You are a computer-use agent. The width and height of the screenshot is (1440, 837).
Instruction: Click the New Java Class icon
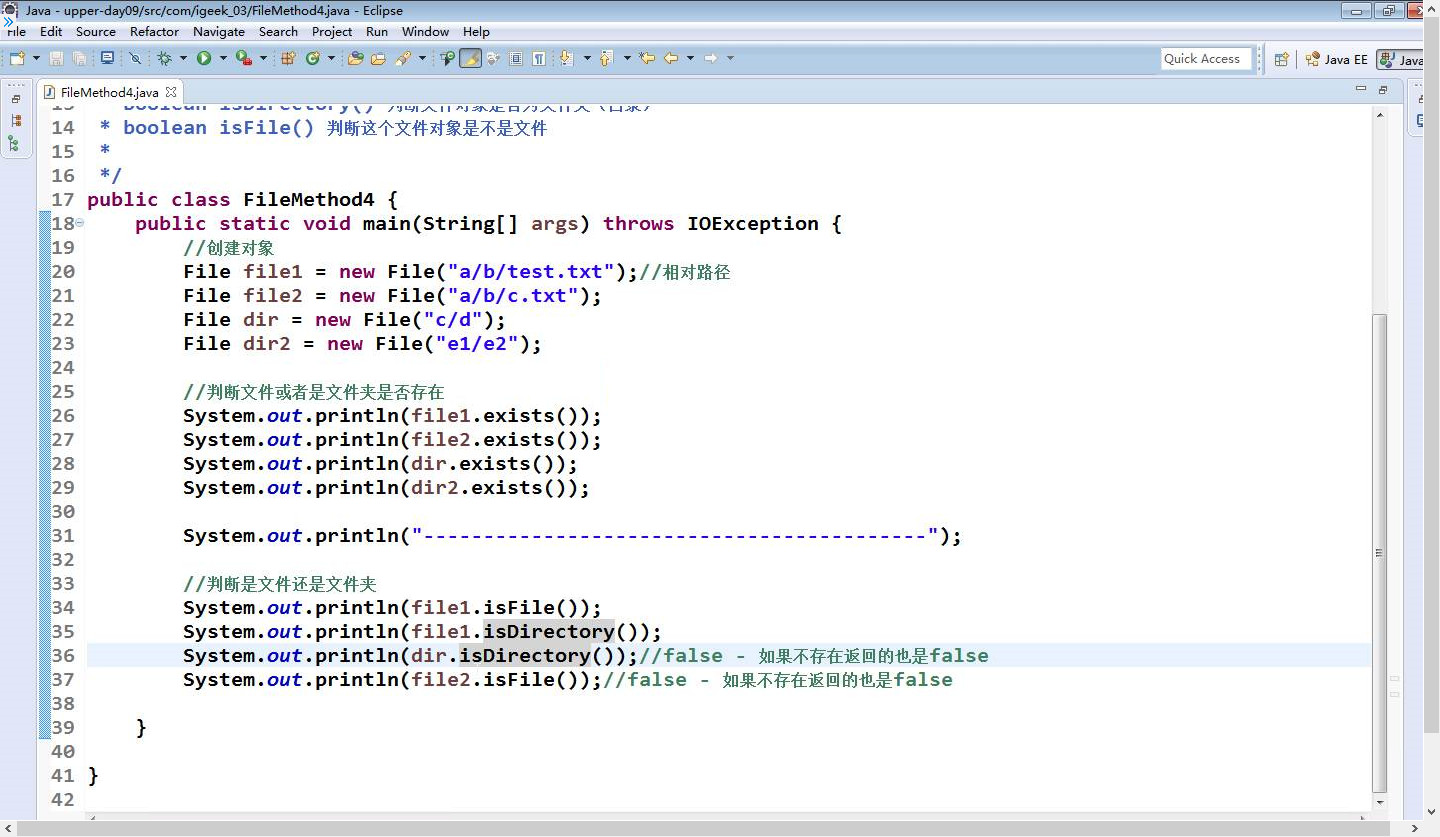tap(313, 58)
